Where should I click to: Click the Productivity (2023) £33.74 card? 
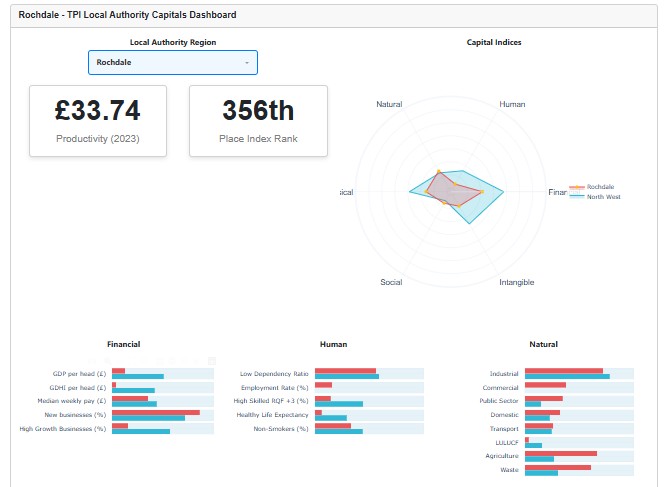pyautogui.click(x=97, y=120)
